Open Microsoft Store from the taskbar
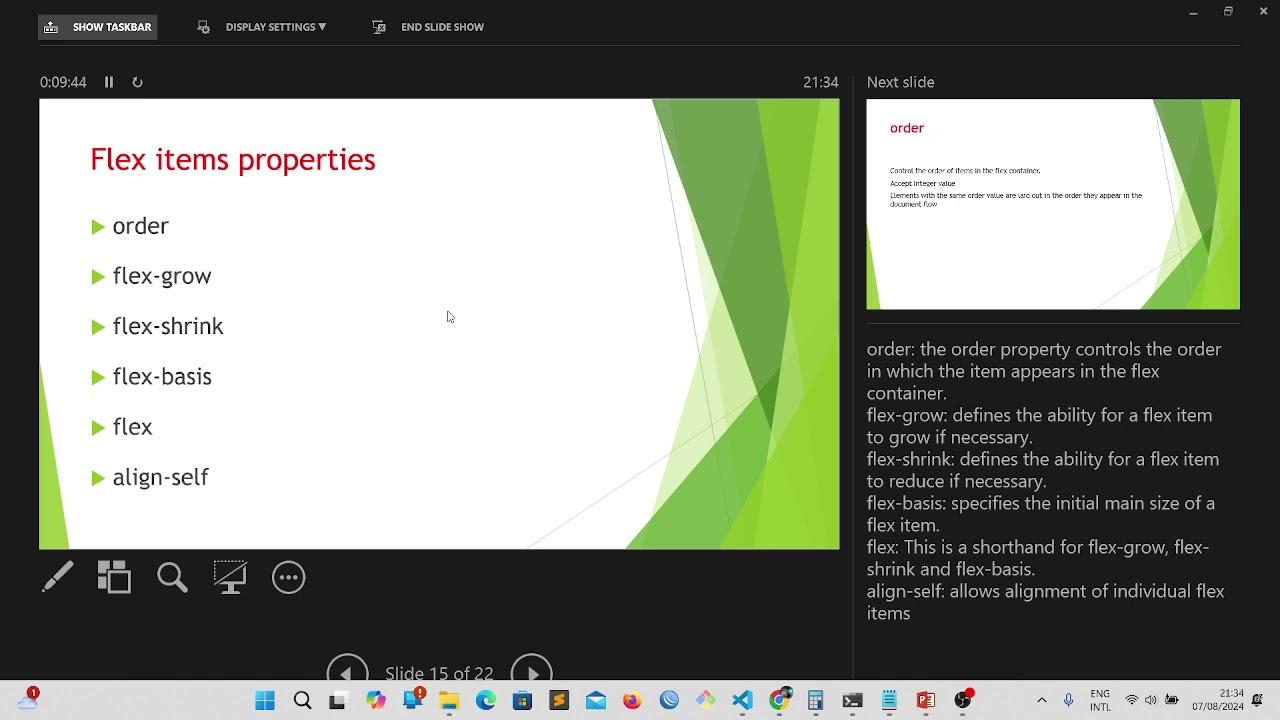The image size is (1280, 720). tap(522, 701)
